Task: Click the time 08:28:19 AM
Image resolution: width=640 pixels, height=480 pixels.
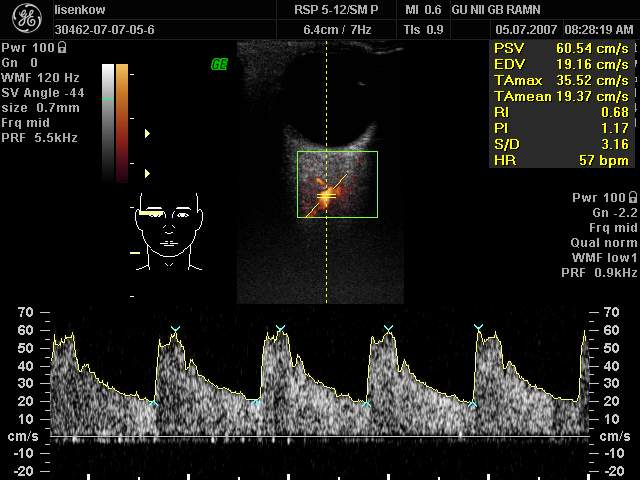Action: [599, 30]
